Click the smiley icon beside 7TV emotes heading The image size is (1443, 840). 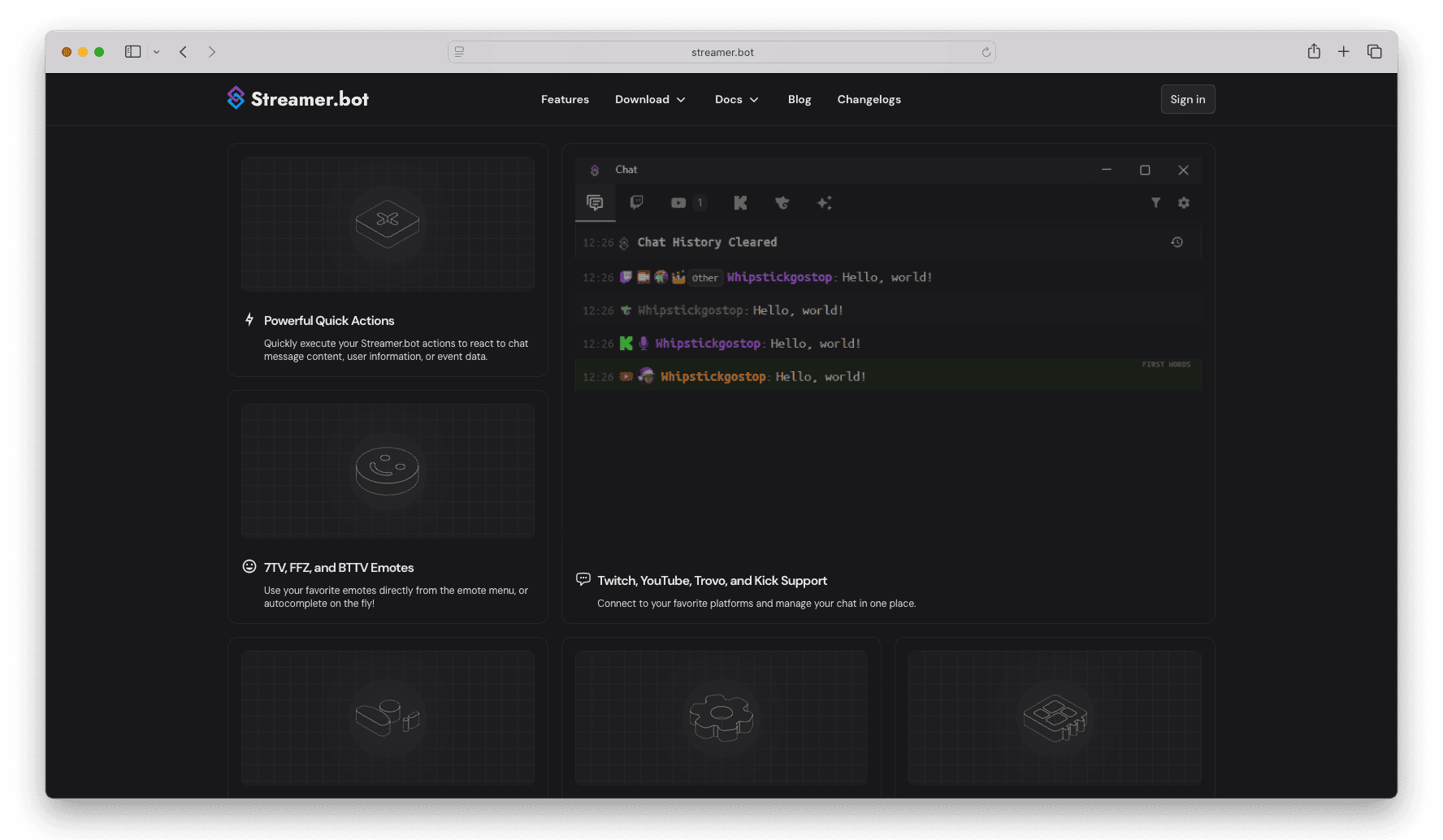click(249, 566)
